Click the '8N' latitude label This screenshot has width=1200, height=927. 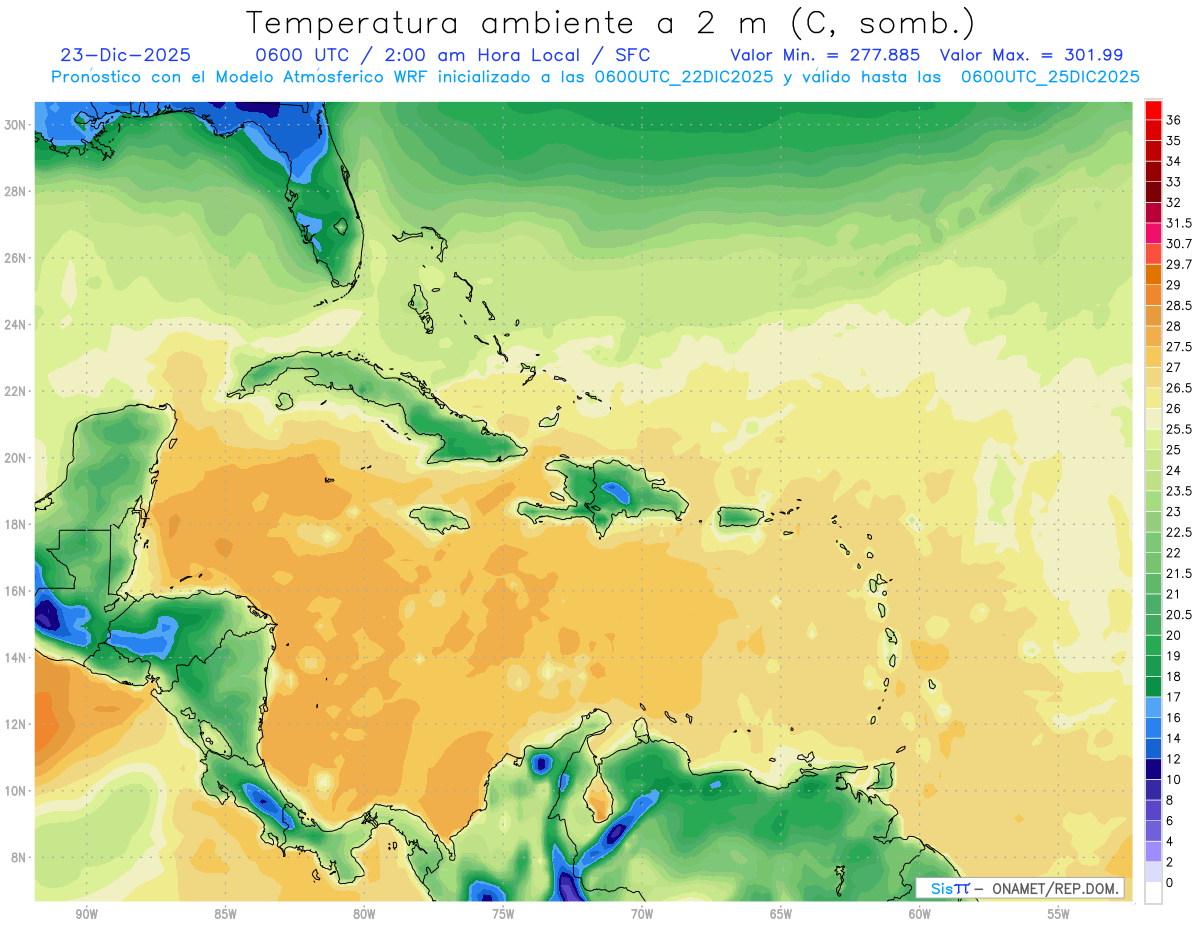[x=20, y=857]
